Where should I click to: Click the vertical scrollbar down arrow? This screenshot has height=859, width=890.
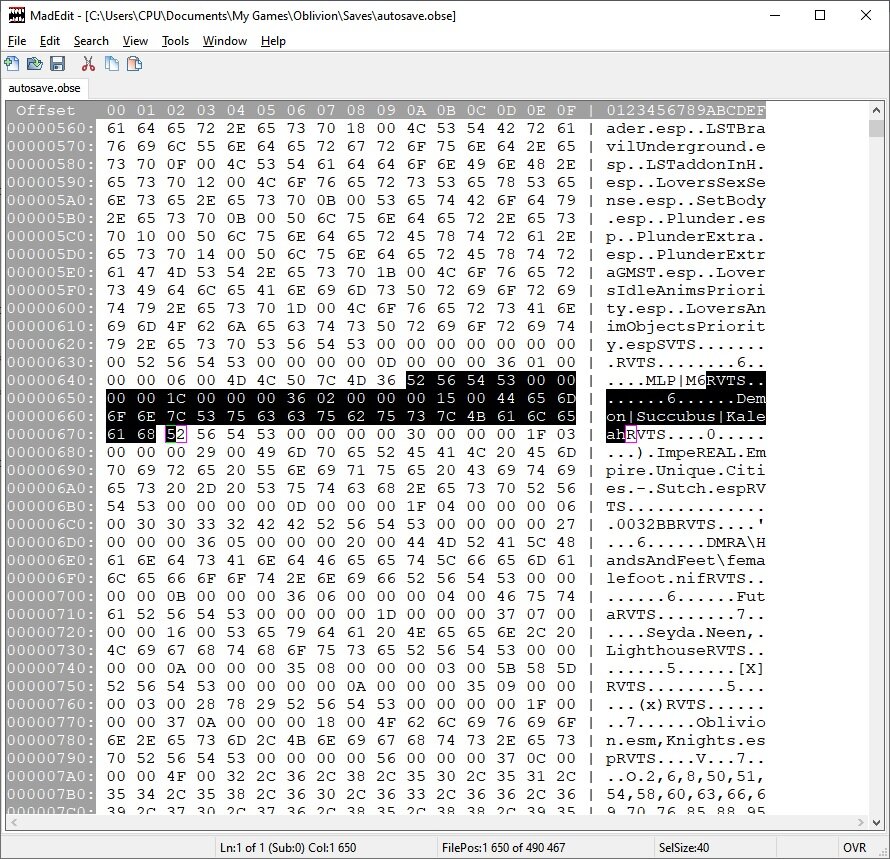coord(876,822)
